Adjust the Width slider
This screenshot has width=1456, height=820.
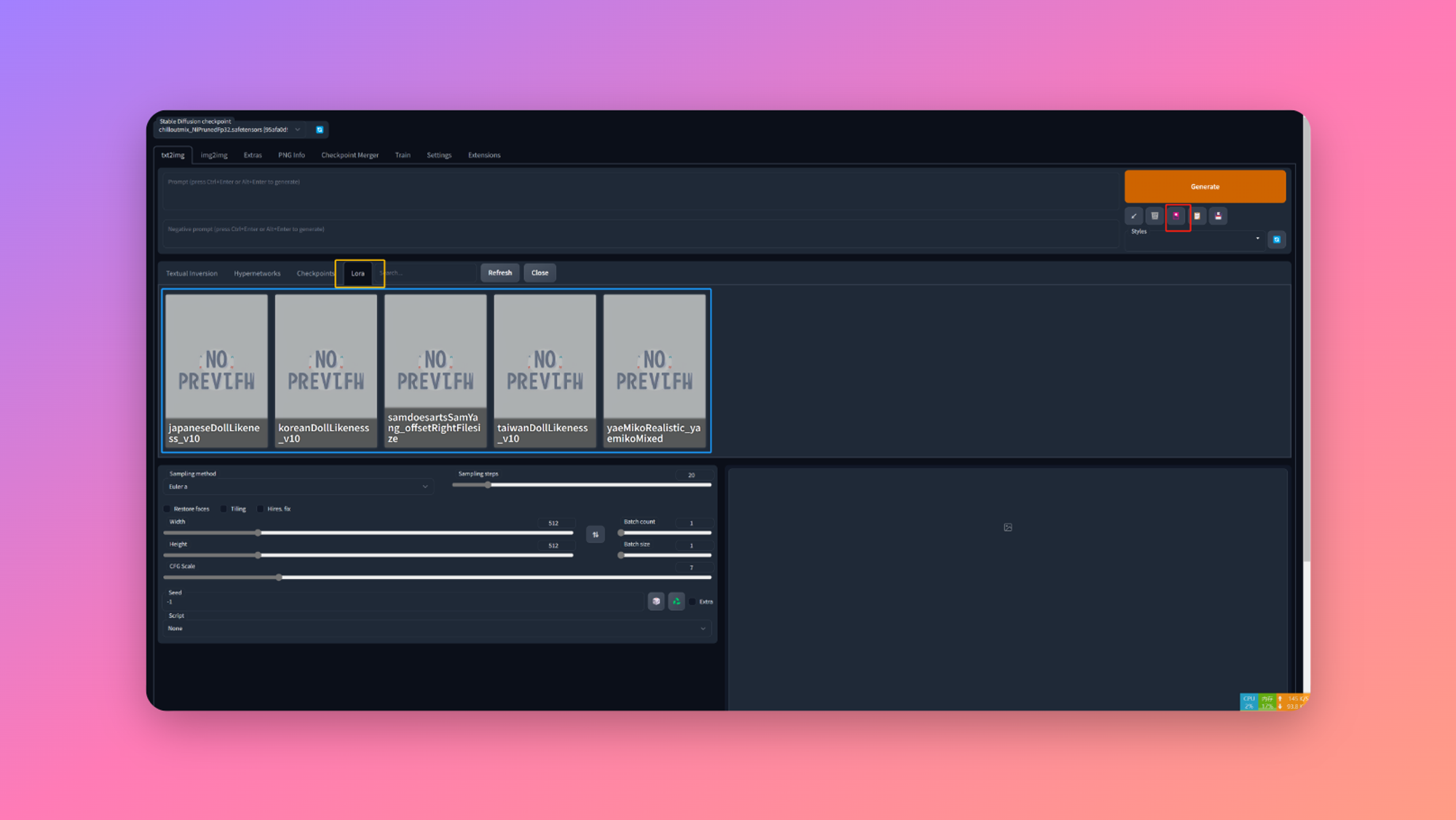click(x=368, y=533)
